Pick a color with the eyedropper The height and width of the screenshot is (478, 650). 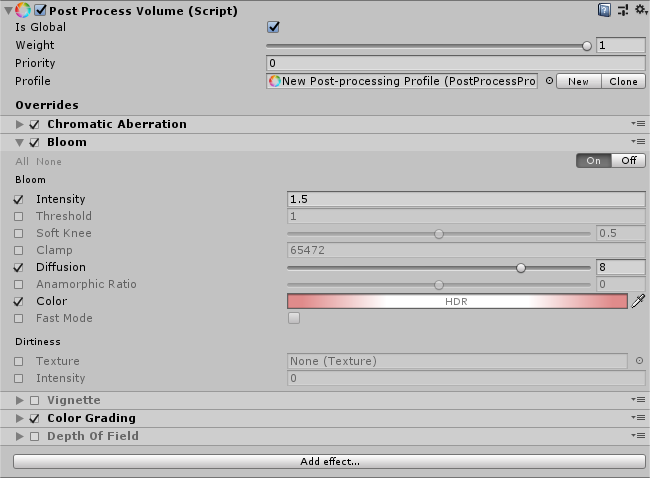(638, 301)
